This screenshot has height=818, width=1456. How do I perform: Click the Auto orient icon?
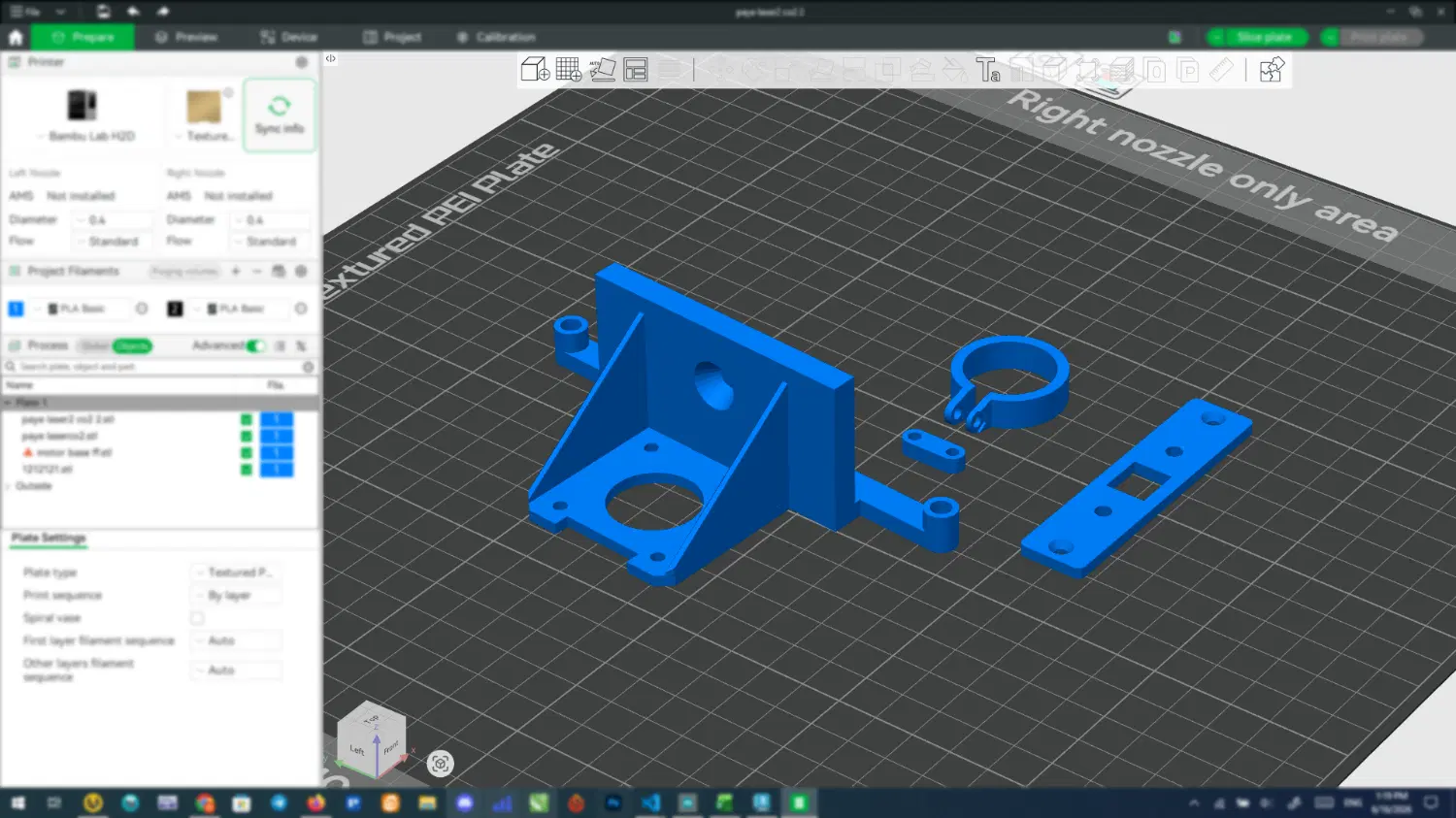pyautogui.click(x=603, y=70)
